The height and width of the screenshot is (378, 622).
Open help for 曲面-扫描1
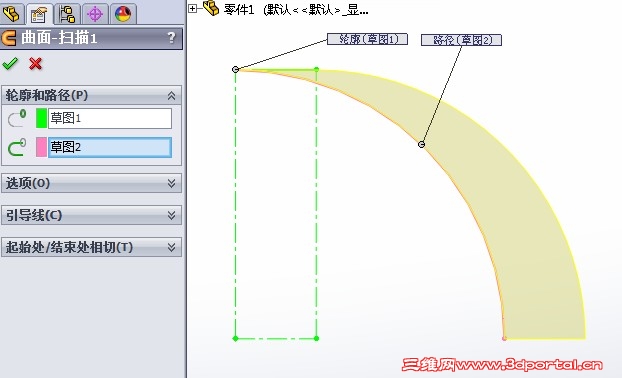pyautogui.click(x=171, y=38)
